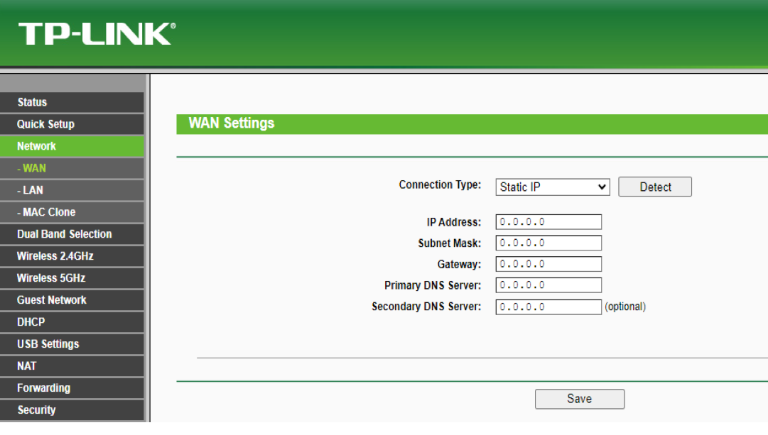
Task: Click the Detect button
Action: tap(654, 187)
